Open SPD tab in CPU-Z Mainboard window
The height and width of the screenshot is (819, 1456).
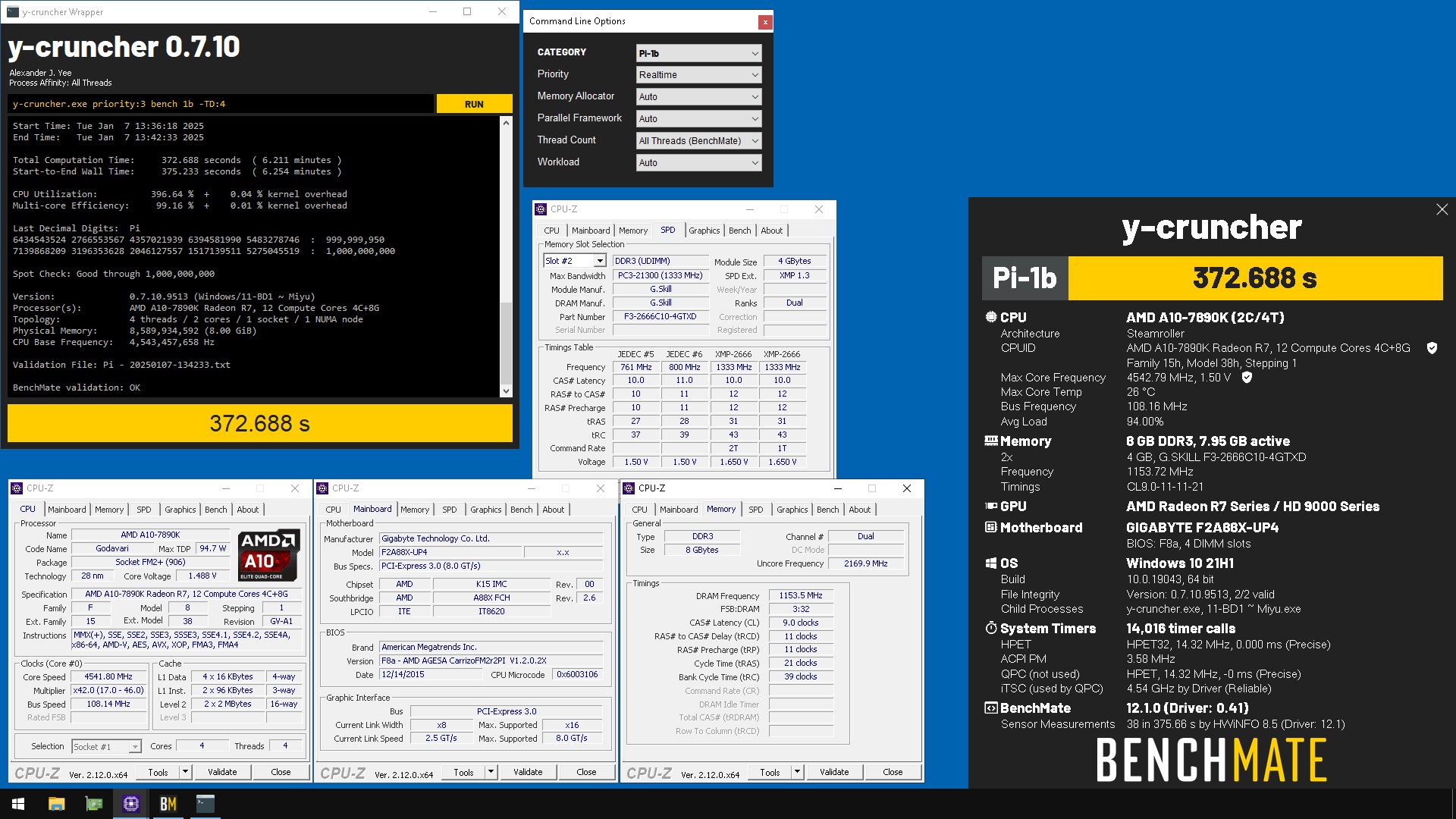(x=449, y=510)
